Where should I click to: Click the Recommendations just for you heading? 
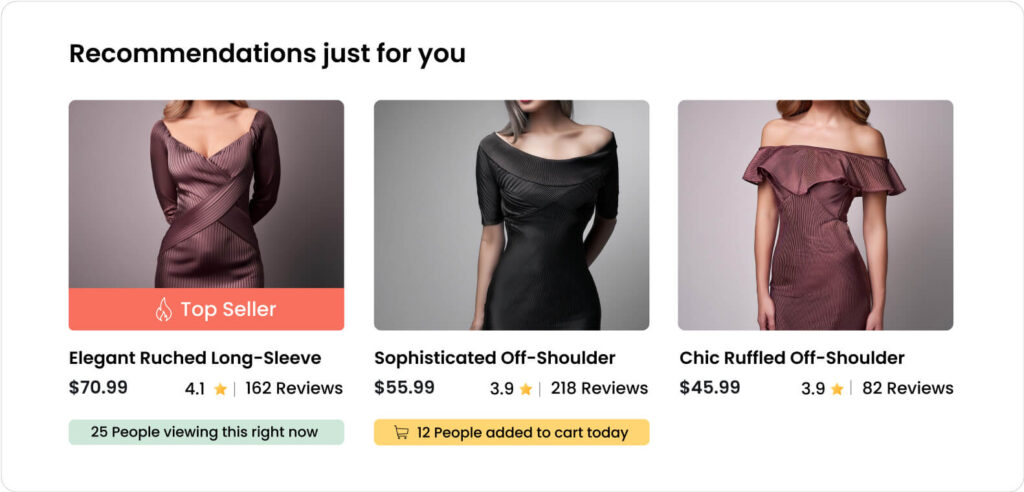[267, 53]
